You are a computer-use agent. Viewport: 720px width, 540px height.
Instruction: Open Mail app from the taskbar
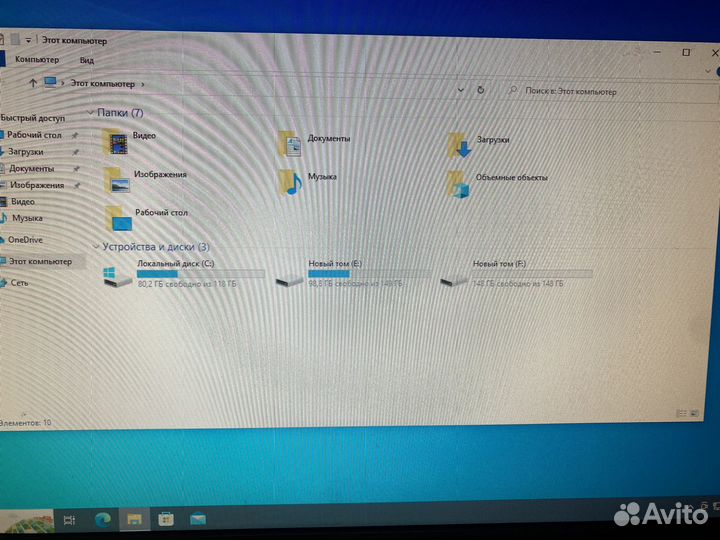coord(198,519)
